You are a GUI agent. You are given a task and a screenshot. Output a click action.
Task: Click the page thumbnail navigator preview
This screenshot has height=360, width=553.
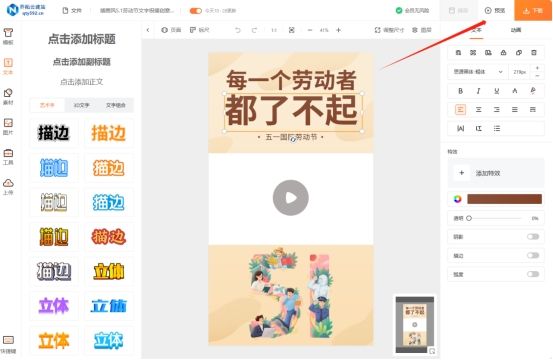click(x=415, y=324)
